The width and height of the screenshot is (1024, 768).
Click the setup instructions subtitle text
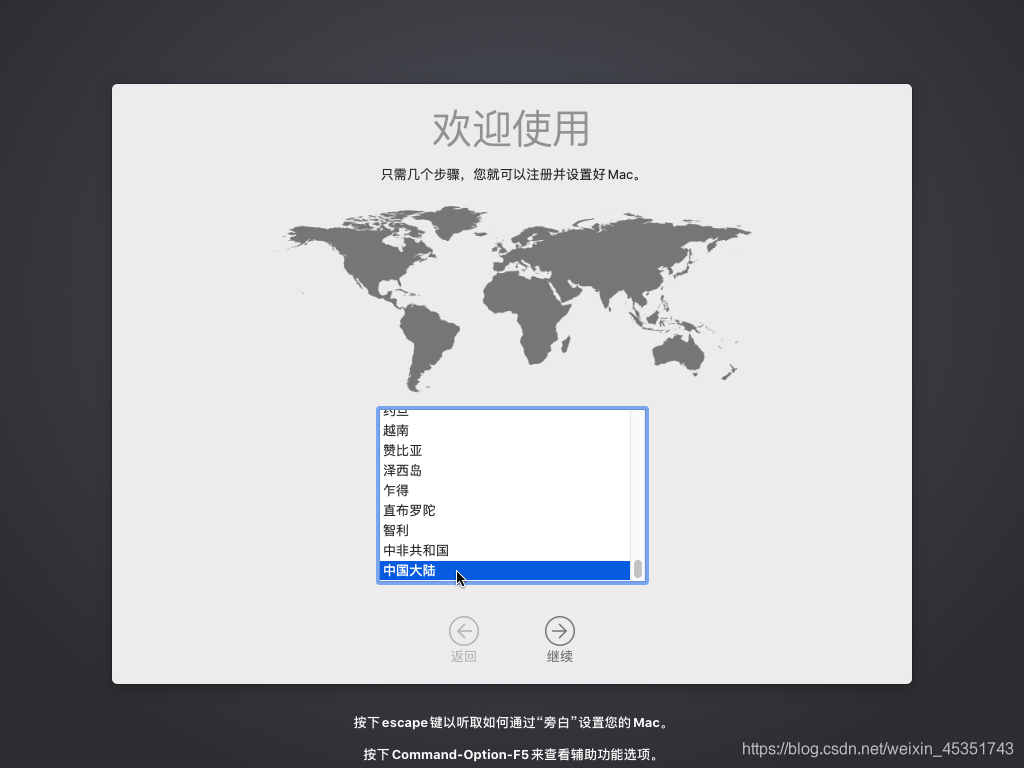click(x=511, y=173)
